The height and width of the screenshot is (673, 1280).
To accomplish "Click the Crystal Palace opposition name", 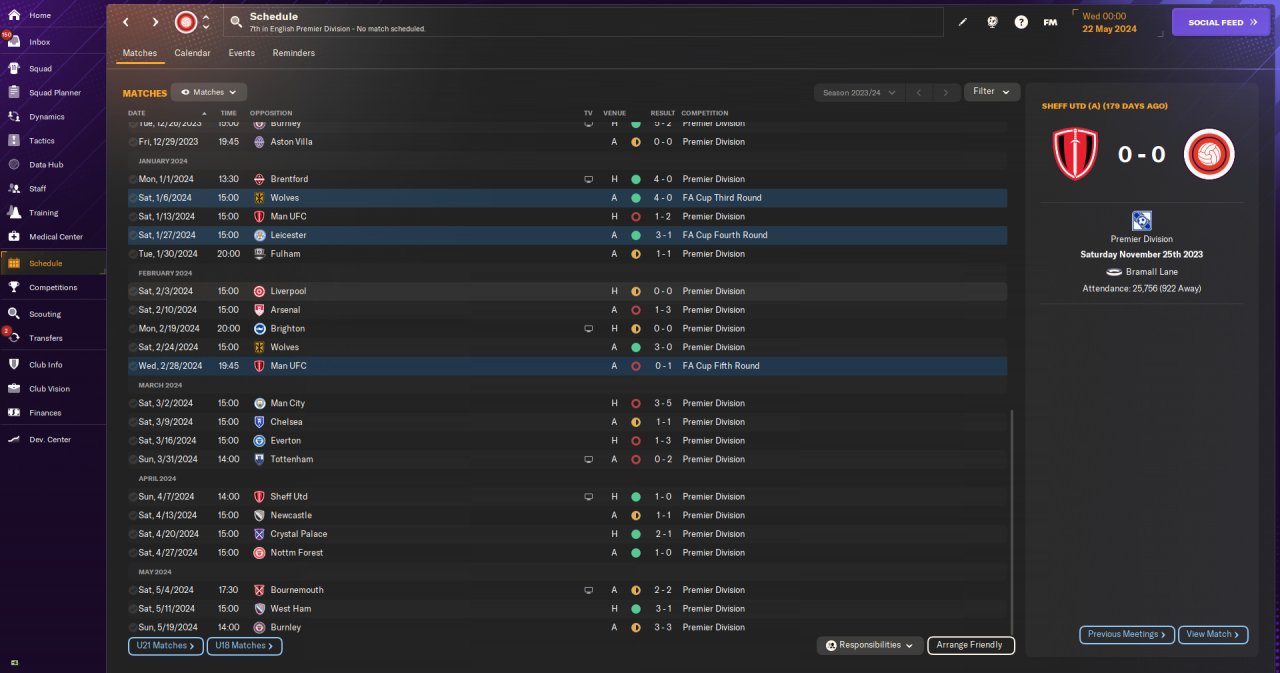I will pos(298,534).
